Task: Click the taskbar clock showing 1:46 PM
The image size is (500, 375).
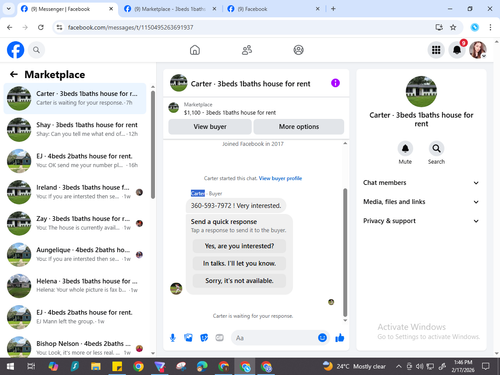Action: pos(463,366)
